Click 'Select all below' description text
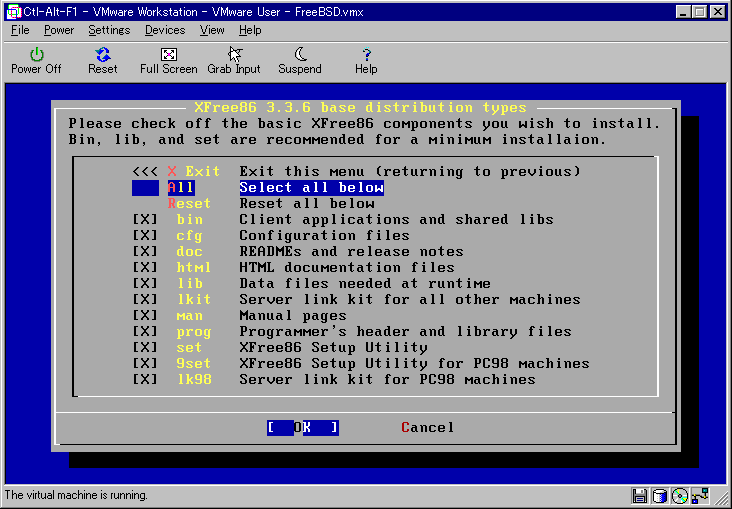Image resolution: width=732 pixels, height=509 pixels. point(311,188)
